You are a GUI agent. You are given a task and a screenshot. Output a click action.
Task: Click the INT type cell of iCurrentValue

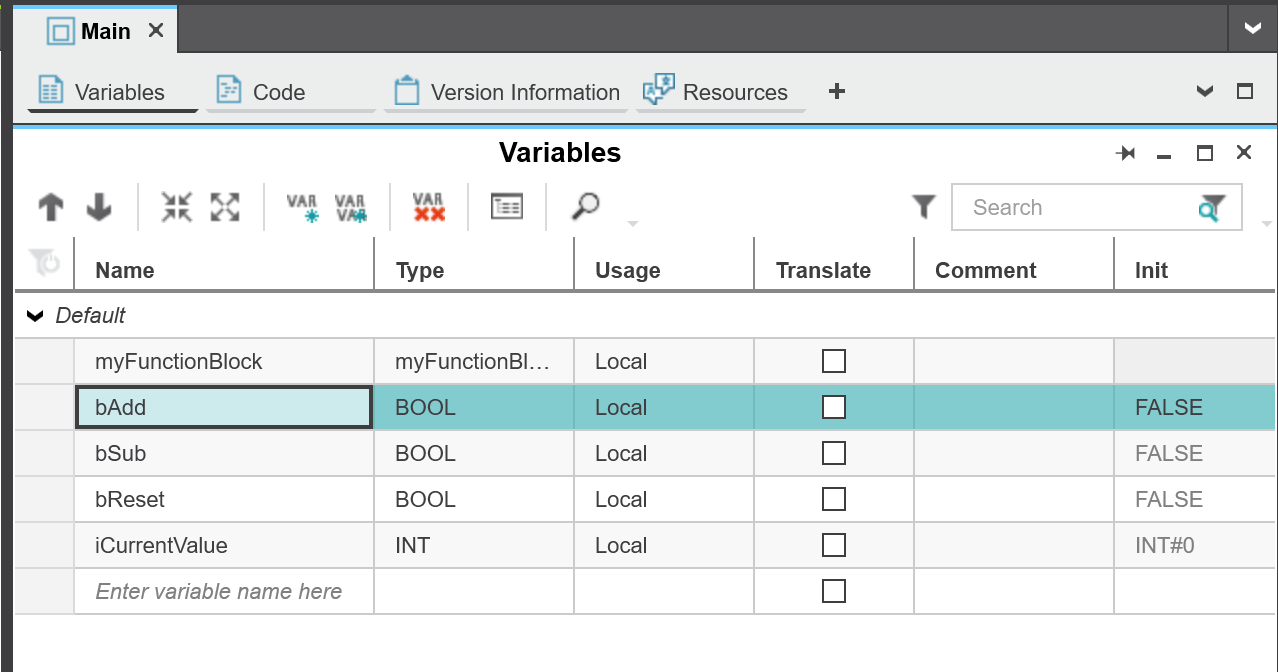474,545
